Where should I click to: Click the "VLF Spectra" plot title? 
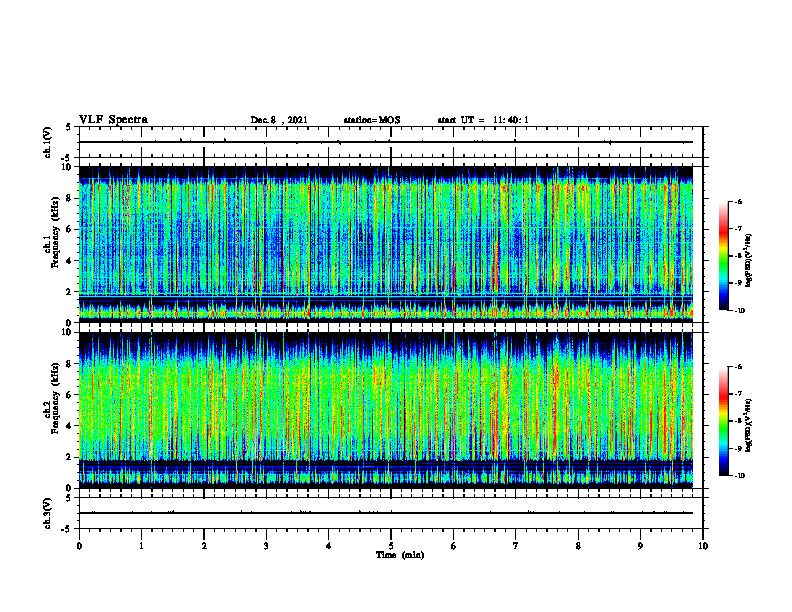click(113, 120)
